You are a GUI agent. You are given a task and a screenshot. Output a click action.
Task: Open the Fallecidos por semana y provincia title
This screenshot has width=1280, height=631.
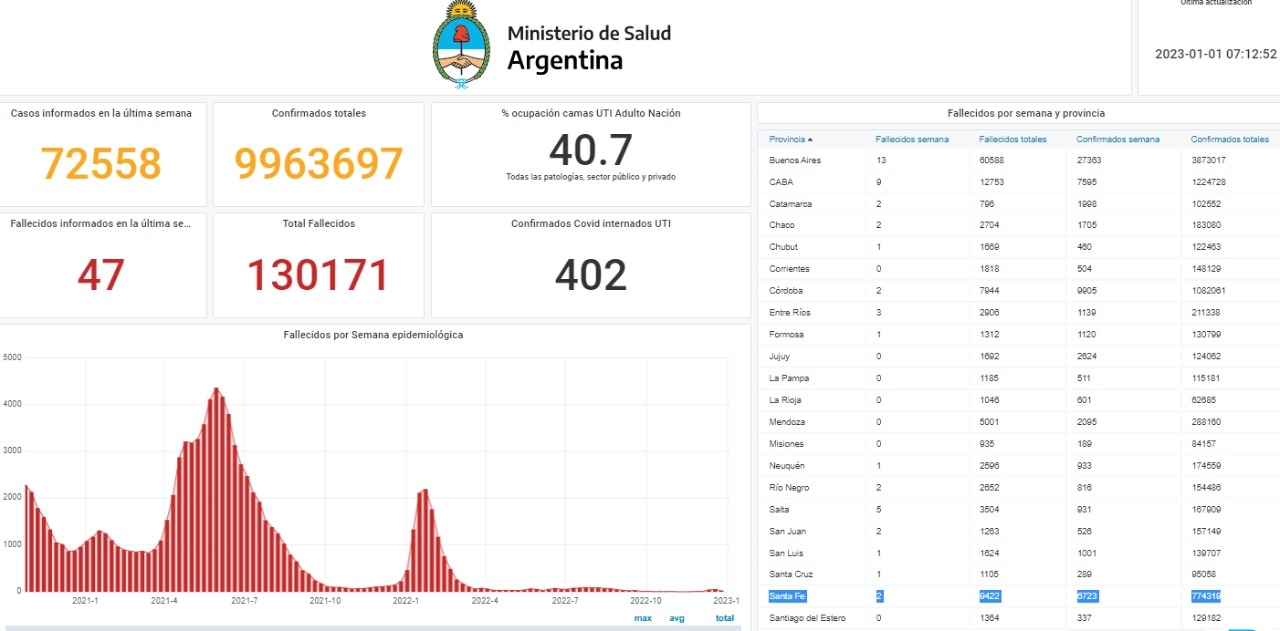pos(1018,114)
